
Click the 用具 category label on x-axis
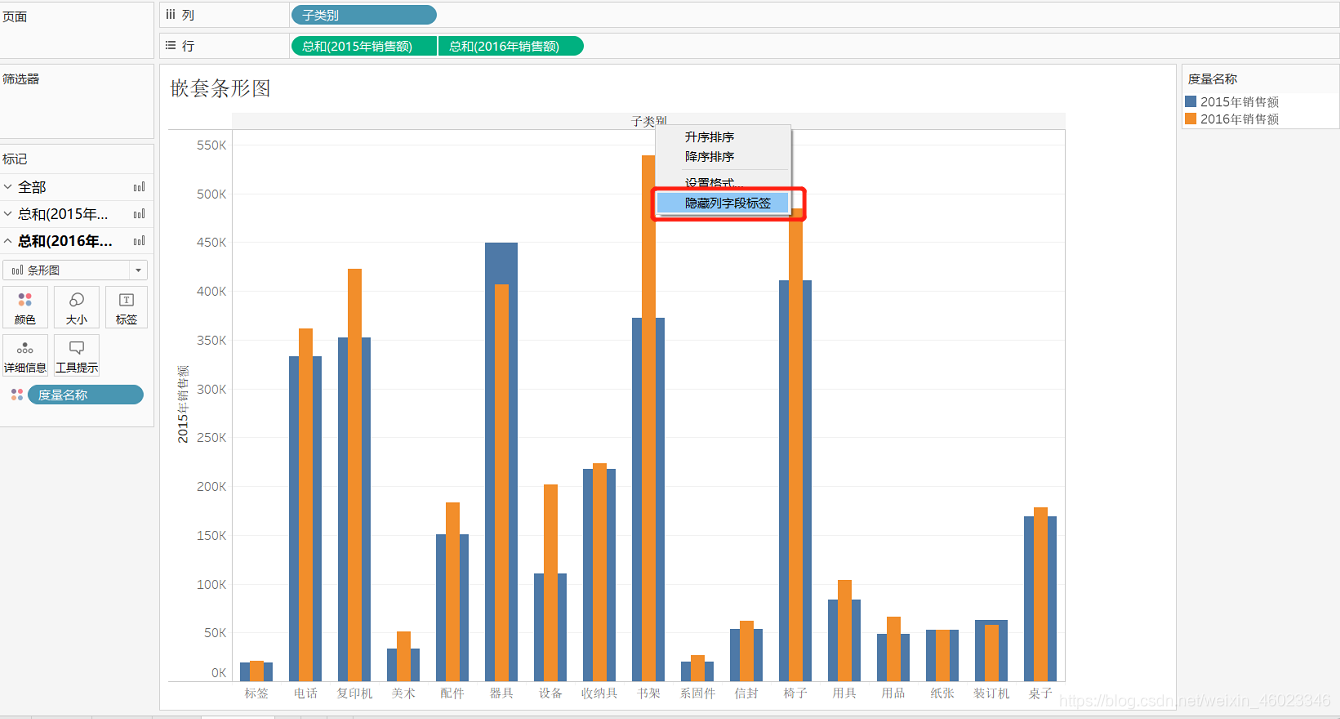pos(844,693)
